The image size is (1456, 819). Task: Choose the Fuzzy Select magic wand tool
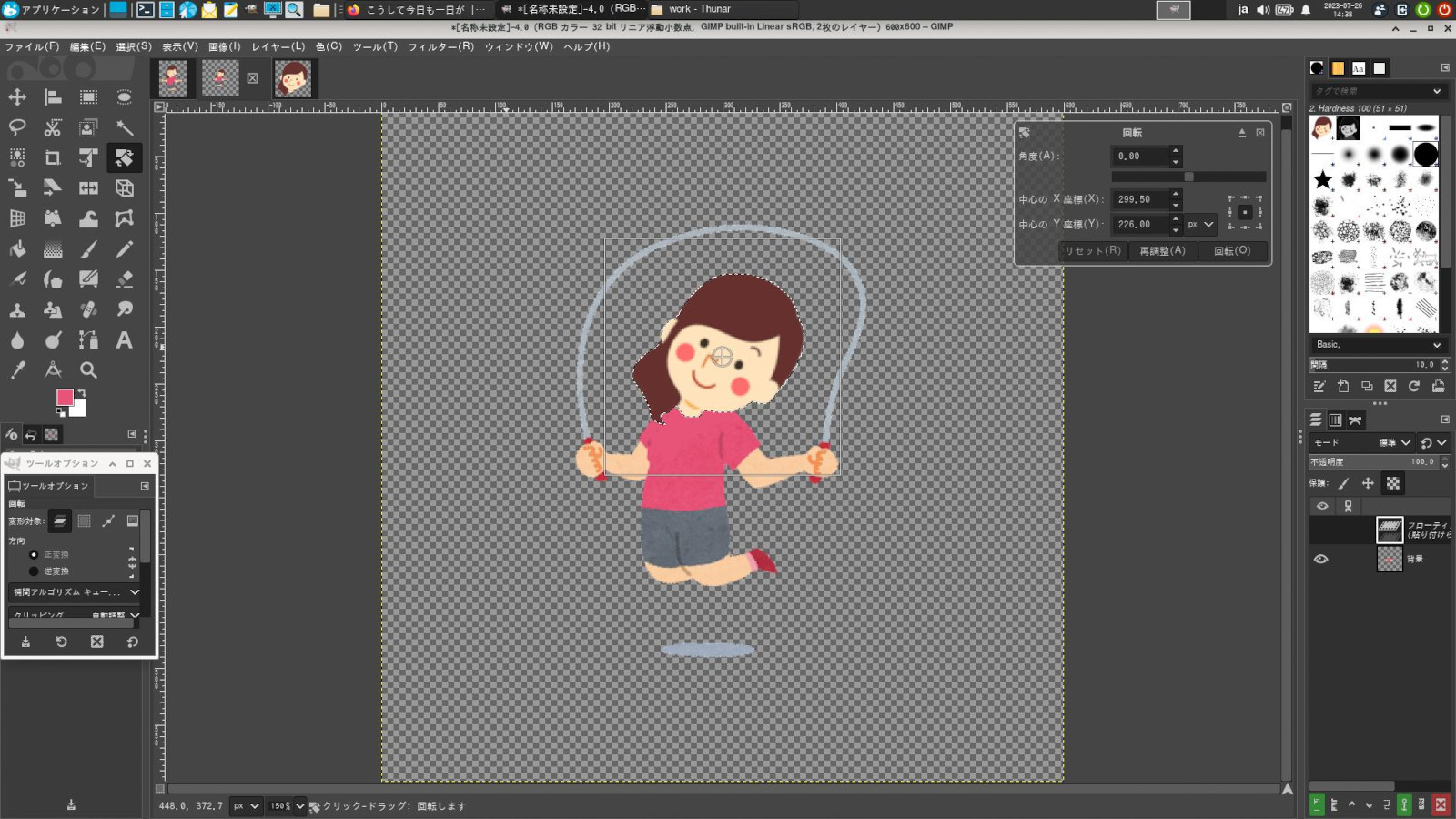click(x=125, y=127)
